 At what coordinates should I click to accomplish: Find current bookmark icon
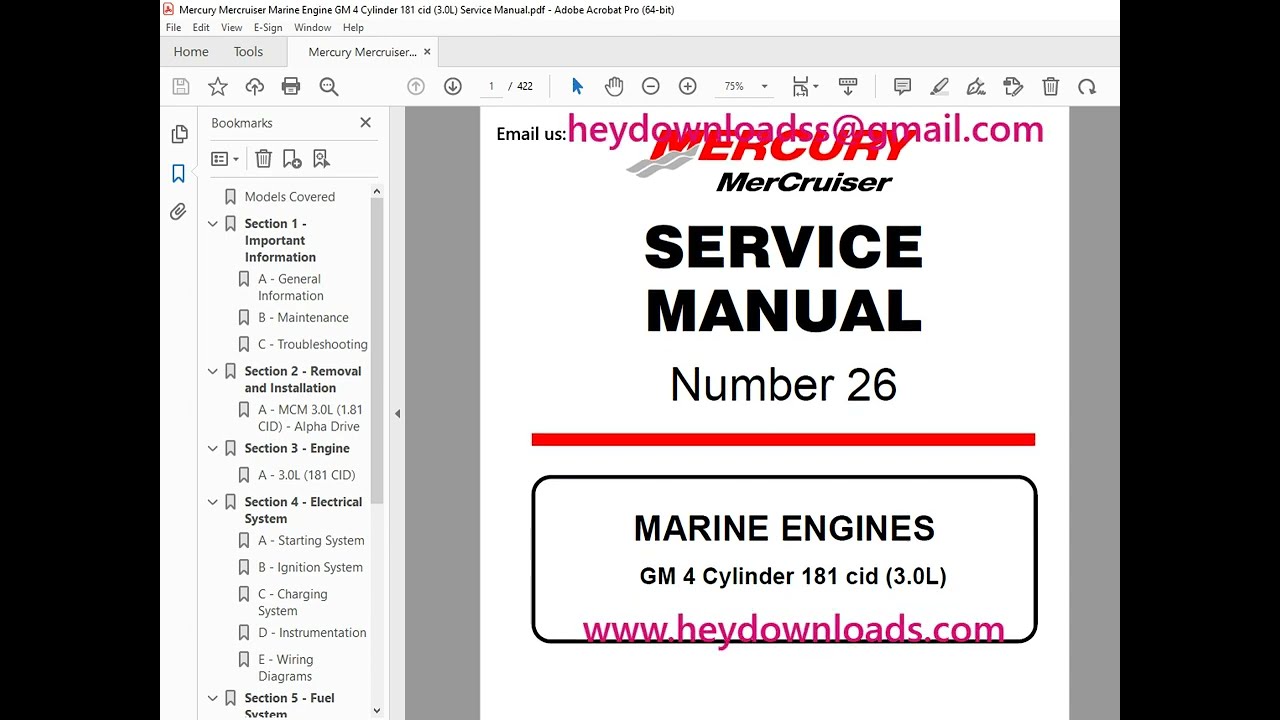pyautogui.click(x=321, y=158)
